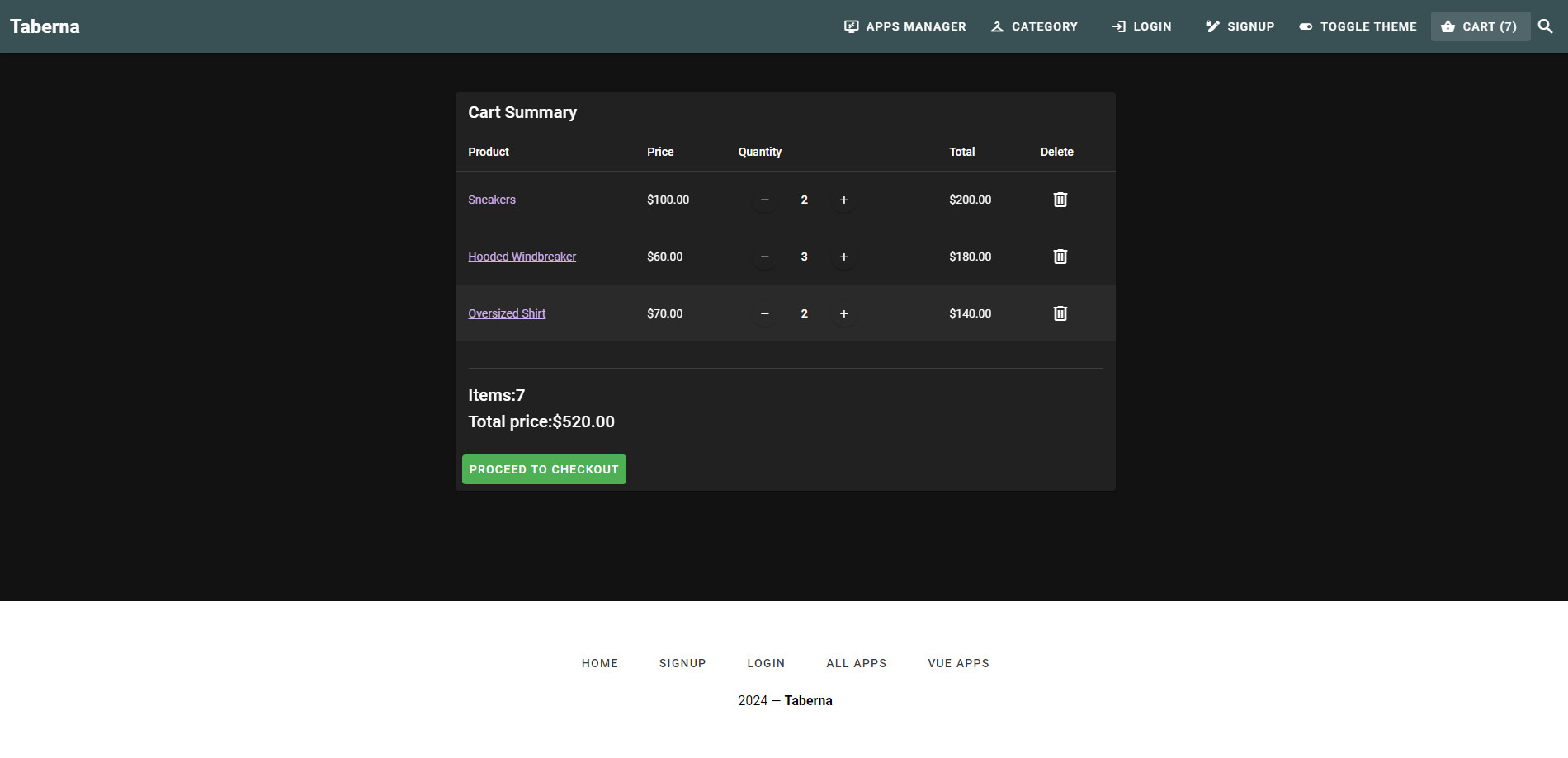This screenshot has height=758, width=1568.
Task: Remove Hooded Windbreaker with trash icon
Action: tap(1060, 257)
